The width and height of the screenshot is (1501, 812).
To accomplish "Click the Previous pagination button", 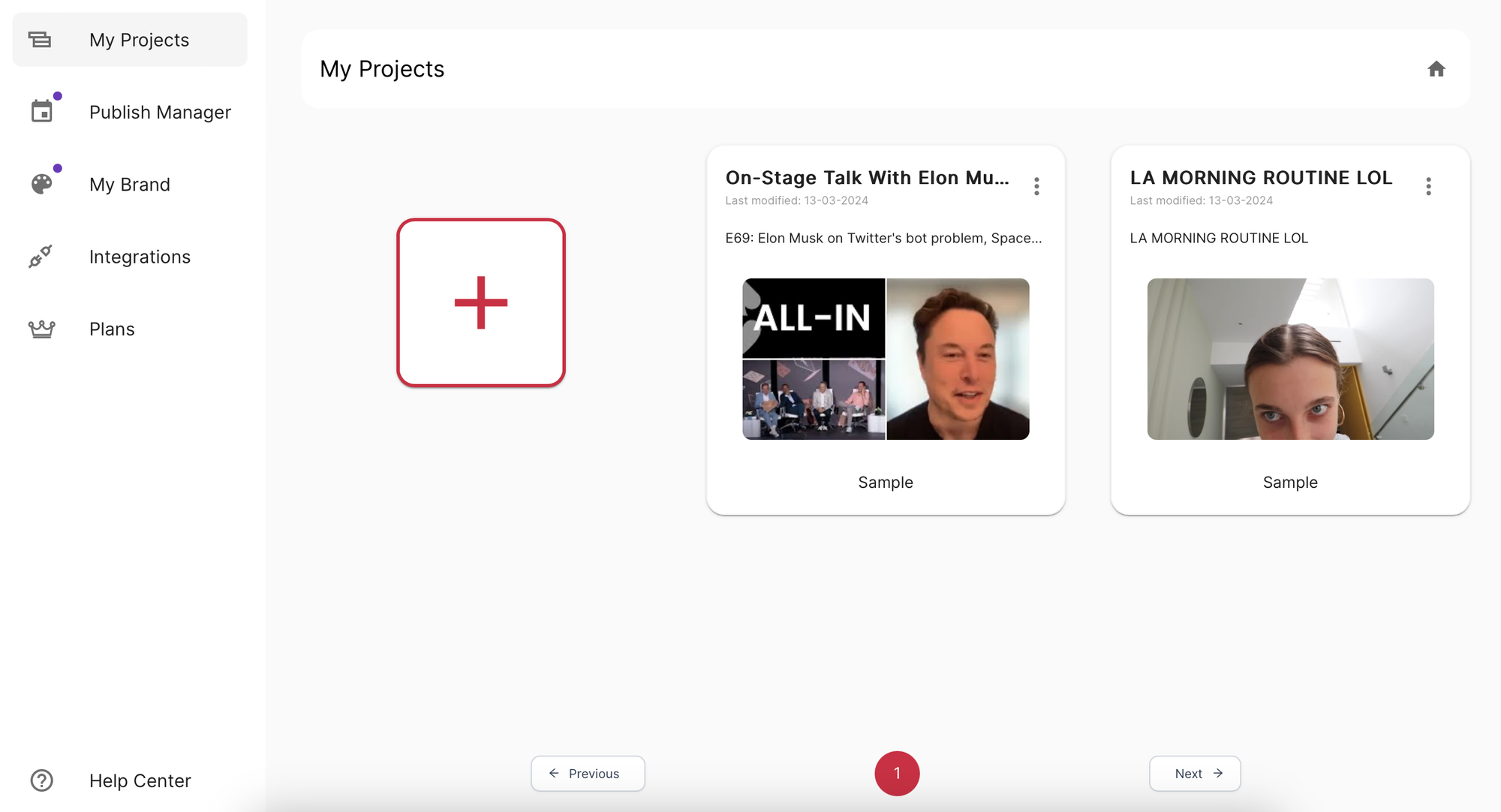I will (588, 773).
